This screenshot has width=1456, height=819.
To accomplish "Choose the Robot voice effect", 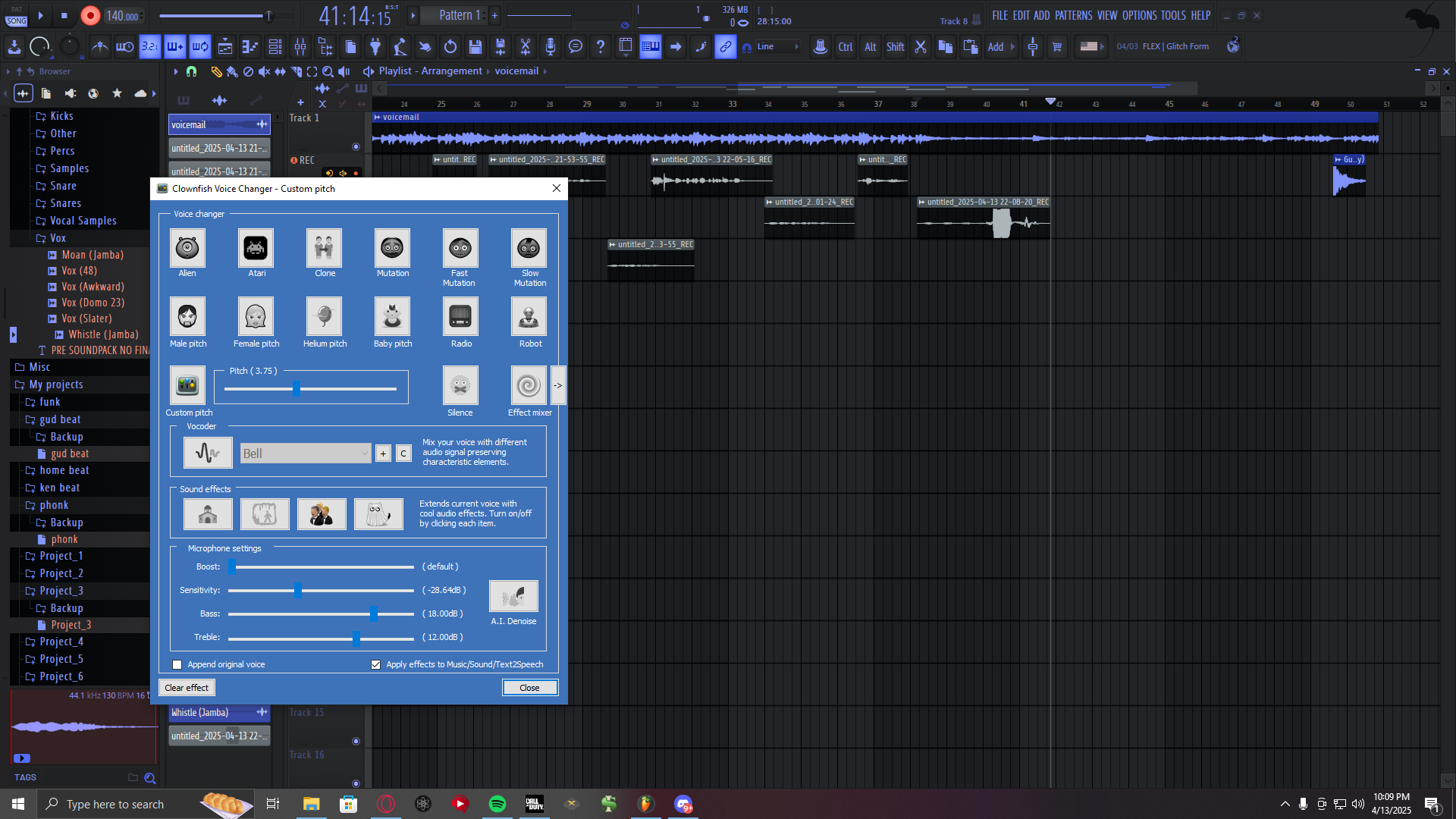I will 529,317.
